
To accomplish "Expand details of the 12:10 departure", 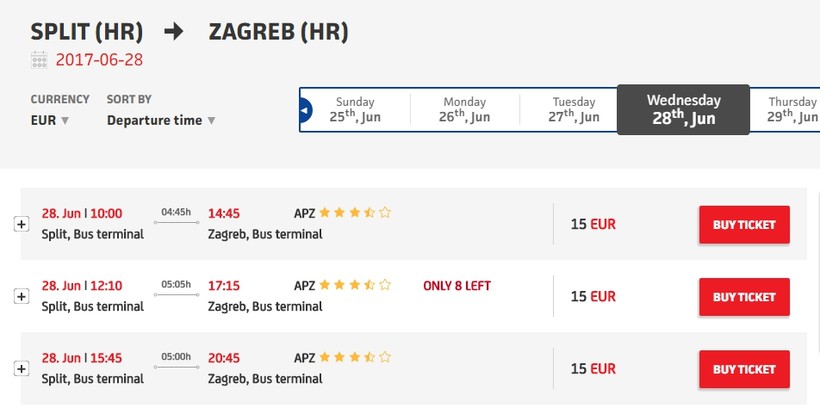I will (x=20, y=296).
